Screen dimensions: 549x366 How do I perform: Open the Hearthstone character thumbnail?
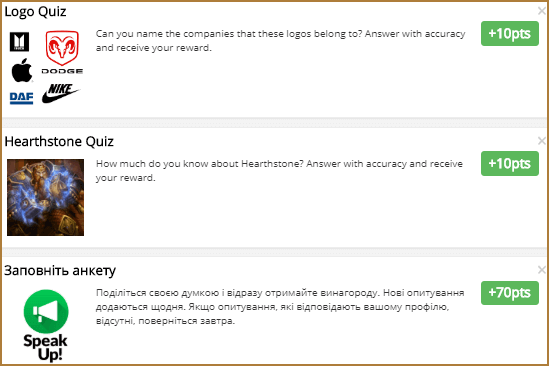46,197
